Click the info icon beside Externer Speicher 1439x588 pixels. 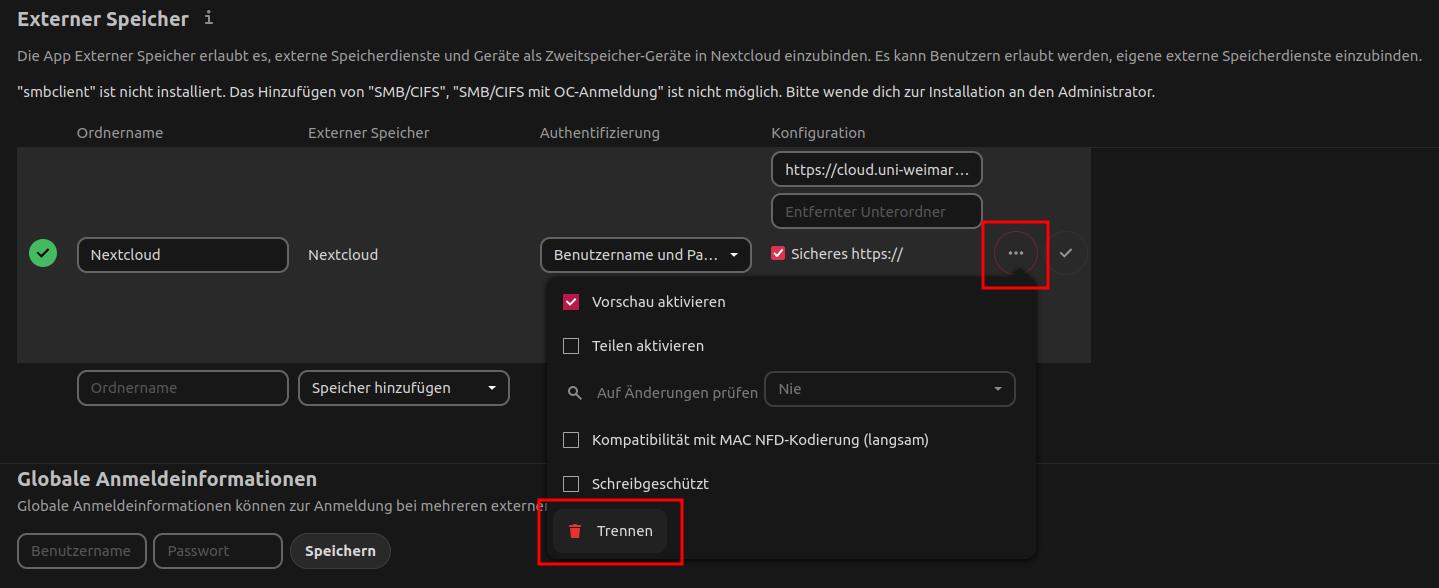(x=208, y=18)
